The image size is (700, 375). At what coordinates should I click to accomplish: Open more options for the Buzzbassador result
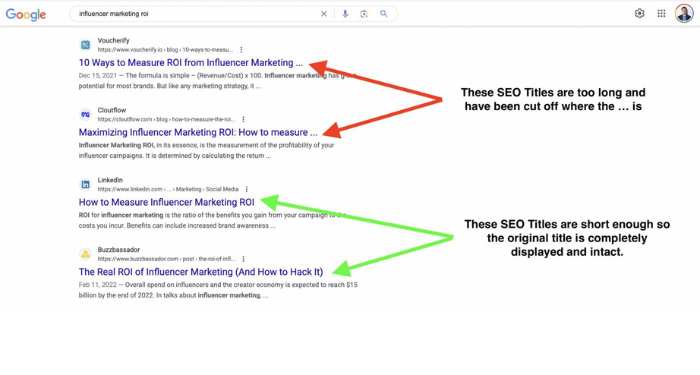pos(243,259)
